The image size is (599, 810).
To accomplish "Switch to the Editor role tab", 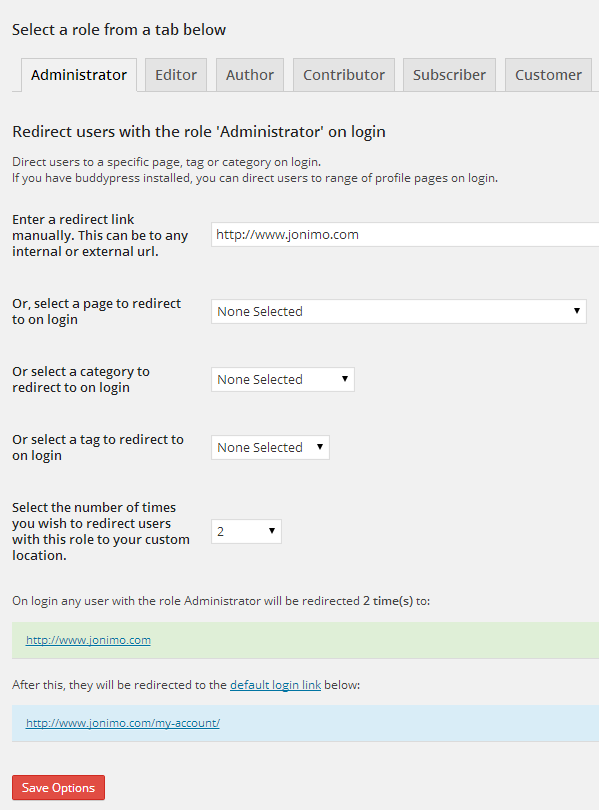I will tap(176, 75).
